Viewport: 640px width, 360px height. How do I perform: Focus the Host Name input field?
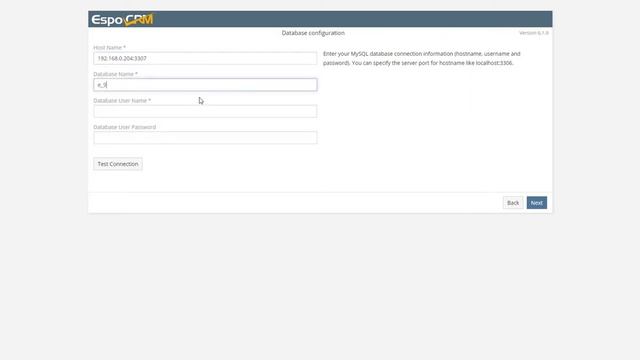click(x=205, y=58)
